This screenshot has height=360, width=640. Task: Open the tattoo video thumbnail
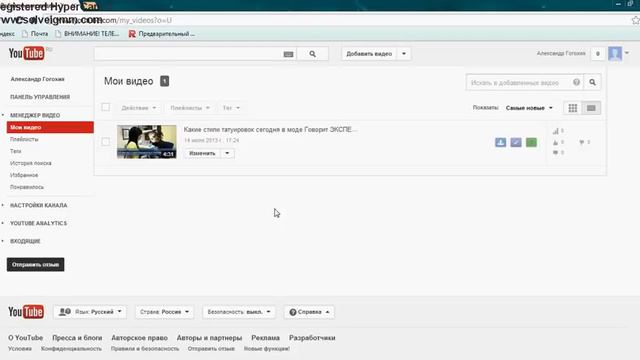tap(147, 142)
